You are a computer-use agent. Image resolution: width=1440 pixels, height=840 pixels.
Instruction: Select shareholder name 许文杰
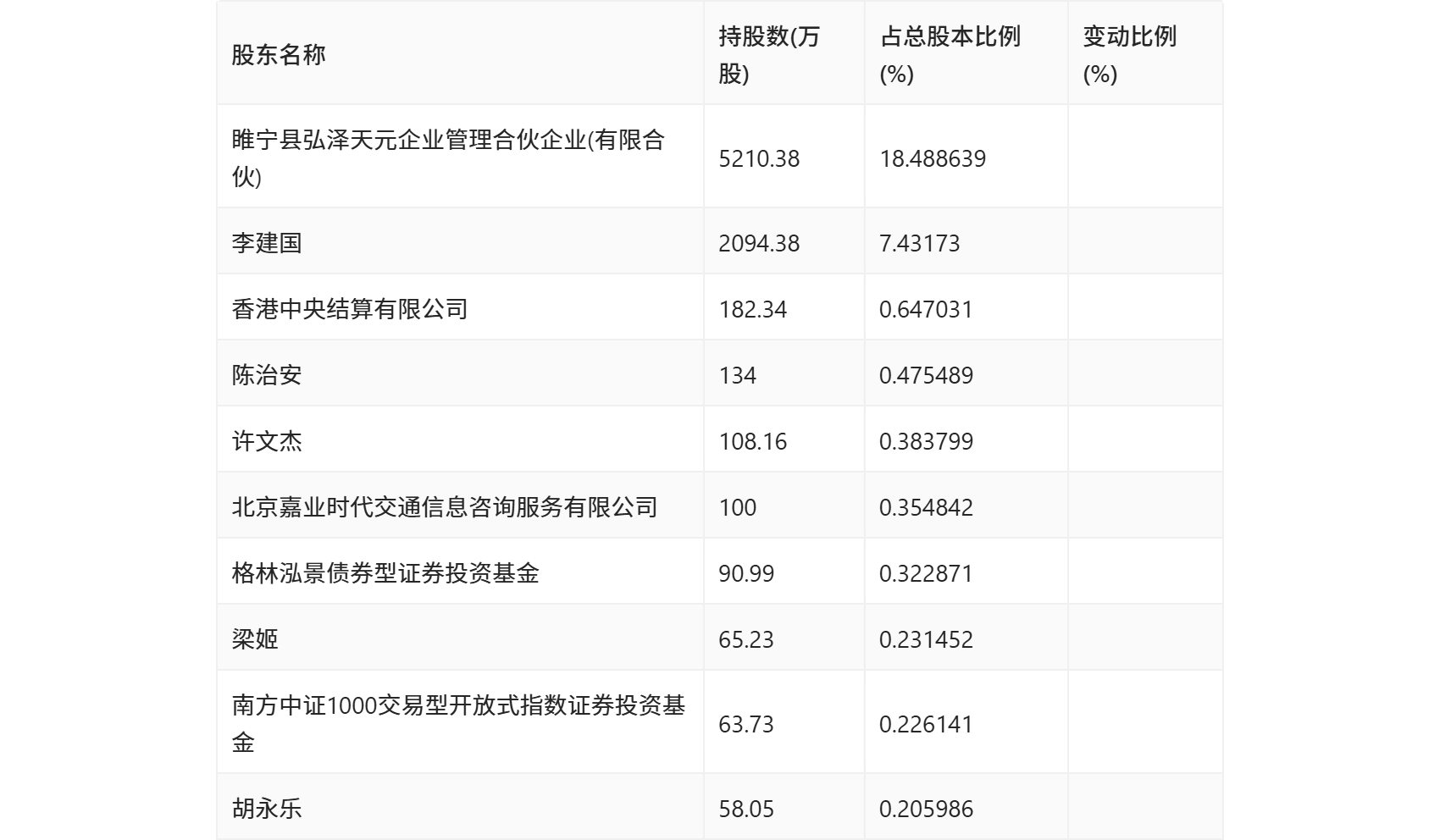[x=267, y=441]
